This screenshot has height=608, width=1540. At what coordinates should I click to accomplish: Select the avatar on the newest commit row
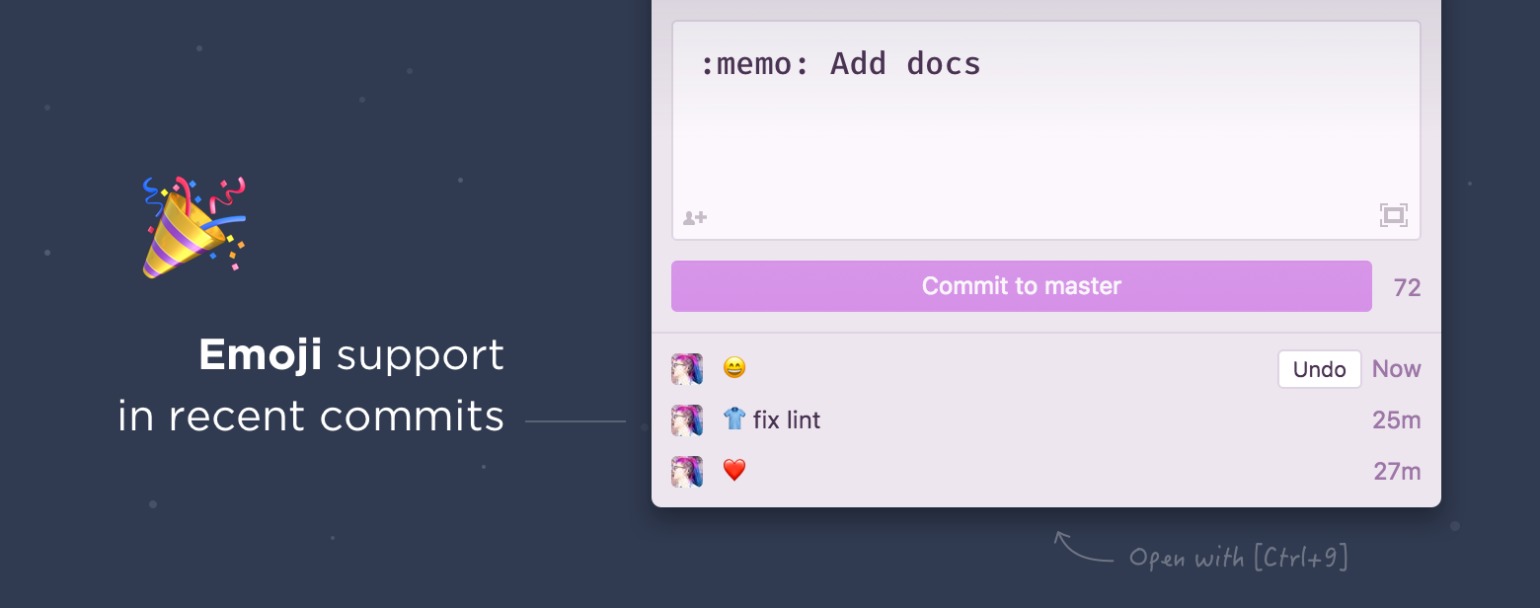click(686, 368)
